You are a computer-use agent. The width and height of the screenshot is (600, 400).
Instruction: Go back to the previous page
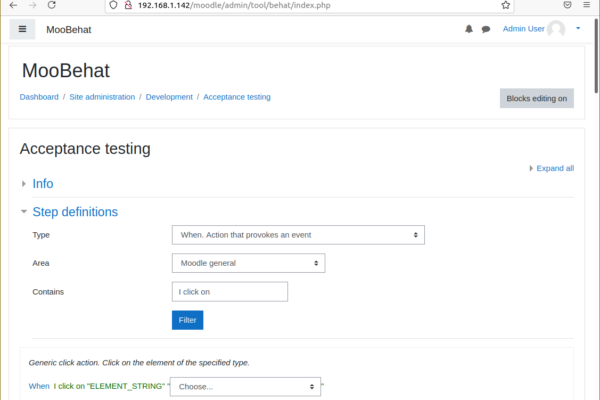[x=13, y=5]
